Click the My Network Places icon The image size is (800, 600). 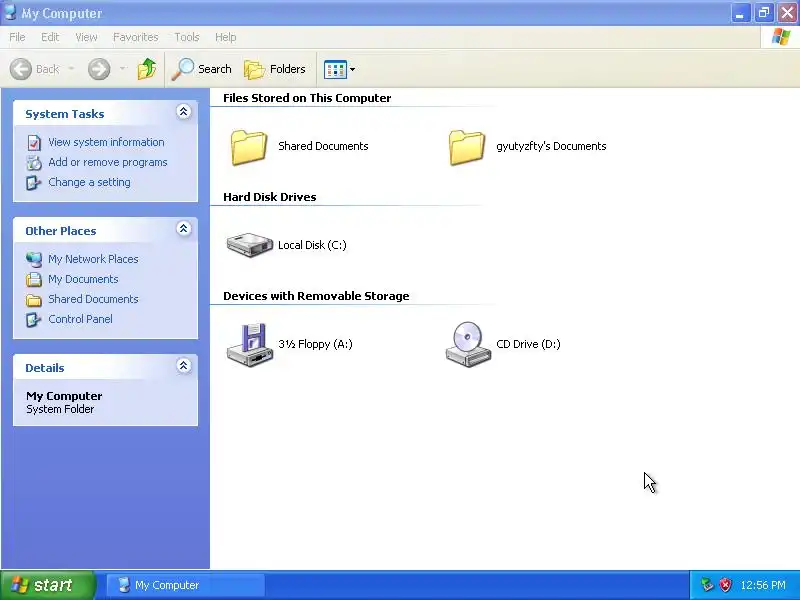point(34,259)
